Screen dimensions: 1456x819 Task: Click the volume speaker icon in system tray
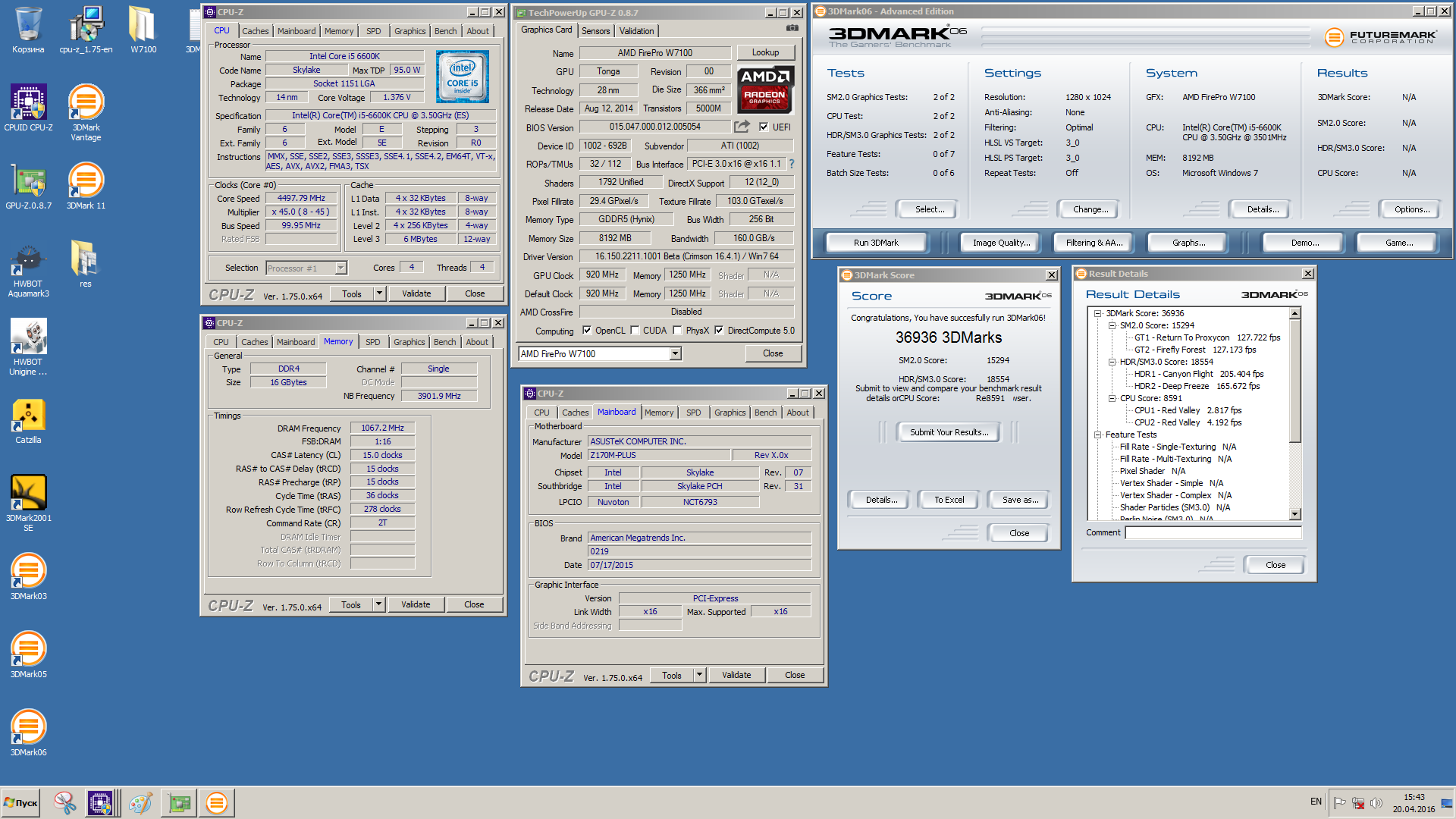click(1376, 803)
